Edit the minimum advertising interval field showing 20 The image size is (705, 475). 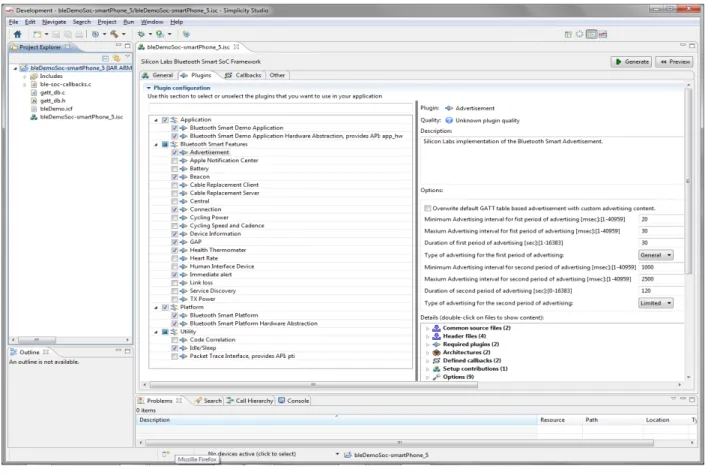pyautogui.click(x=661, y=220)
